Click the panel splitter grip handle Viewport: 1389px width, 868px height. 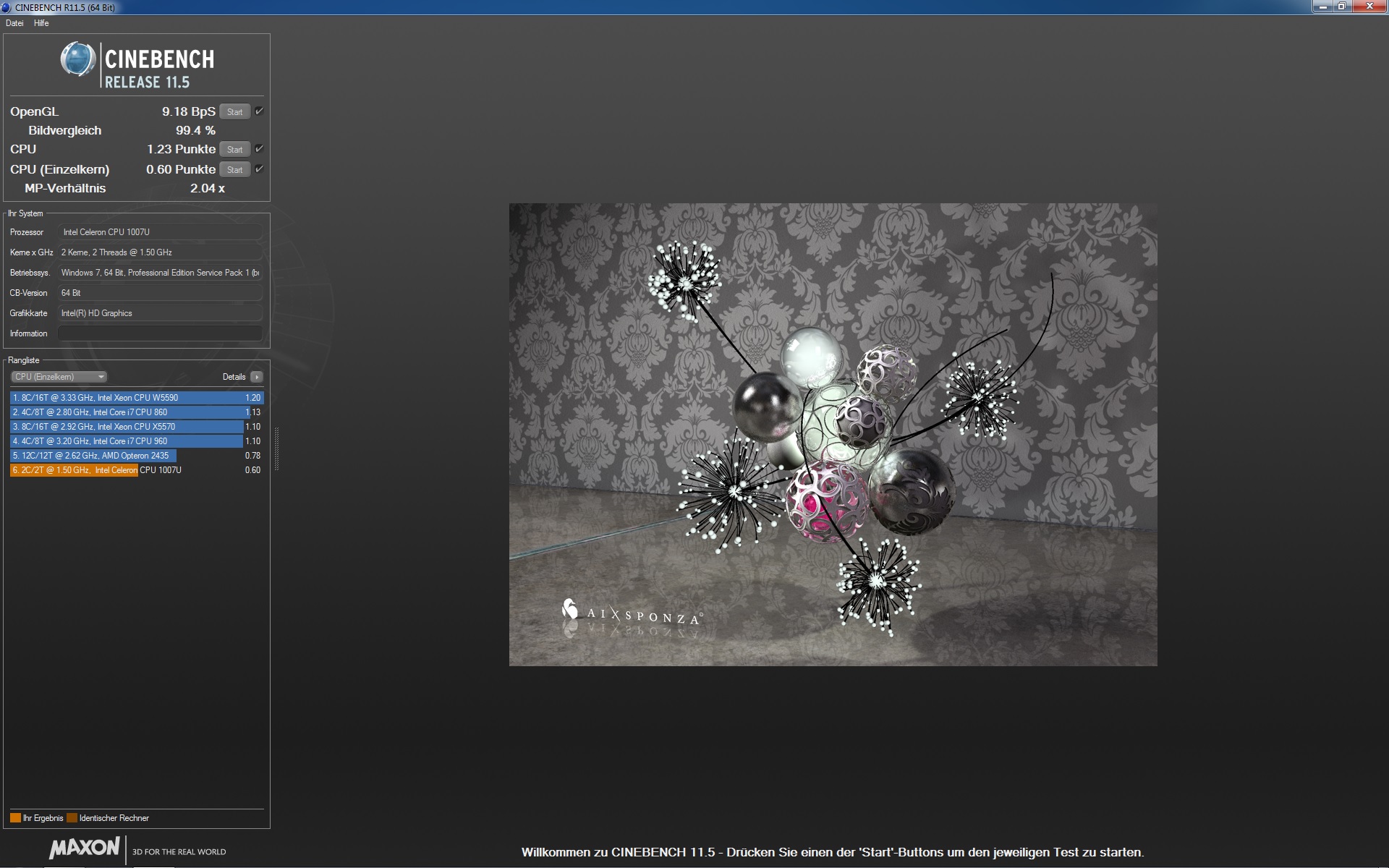pos(276,448)
